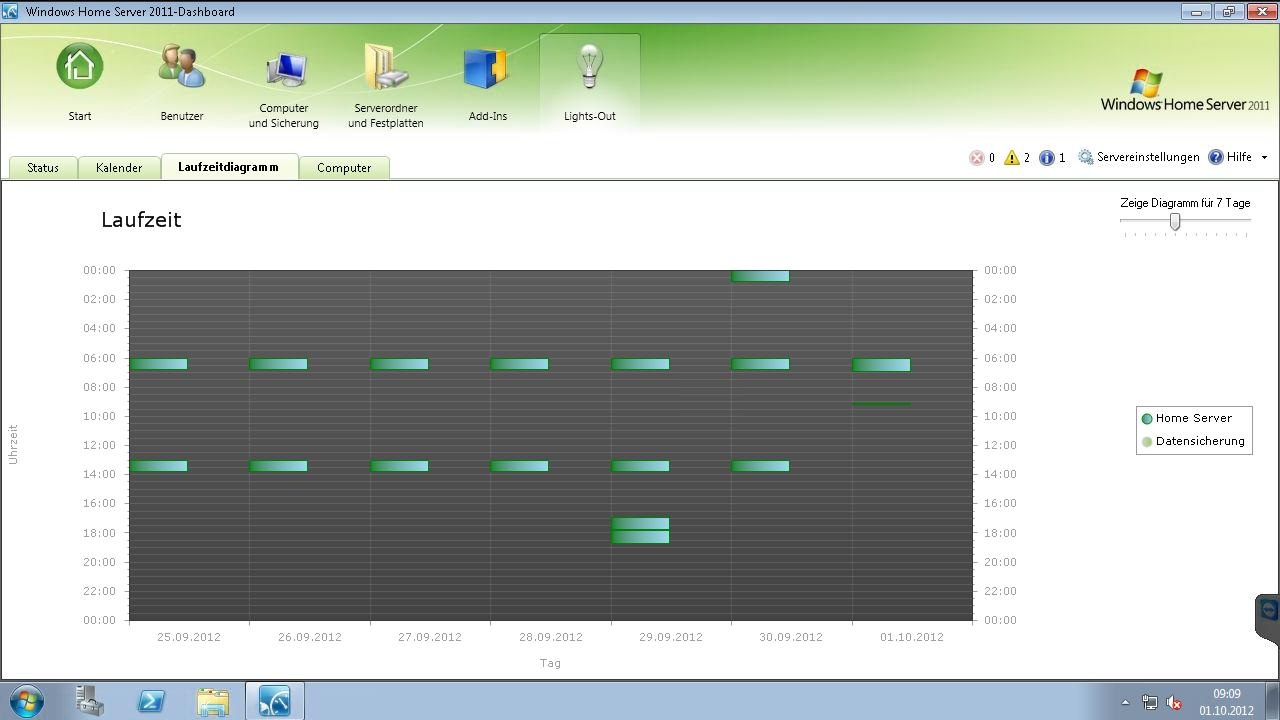This screenshot has width=1280, height=720.
Task: Click the Laufzeit chart title
Action: coord(141,220)
